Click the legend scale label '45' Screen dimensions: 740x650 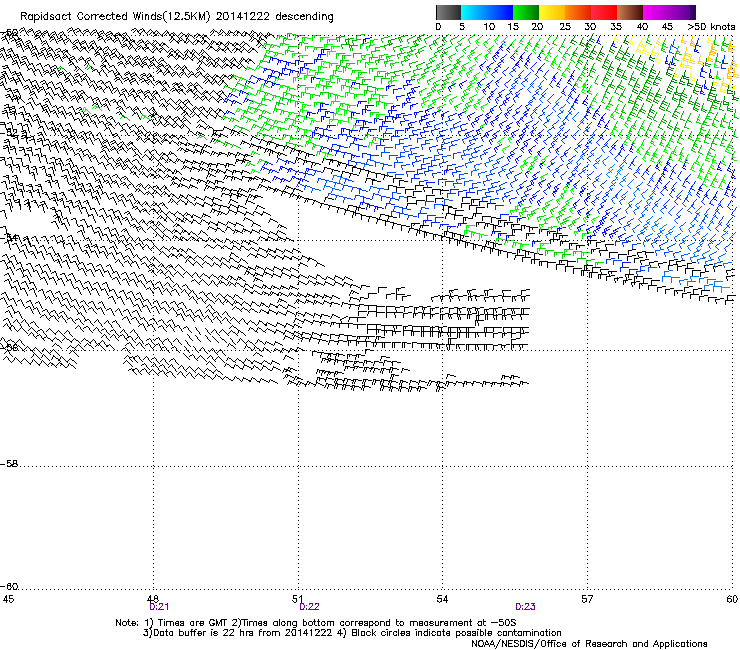pyautogui.click(x=667, y=27)
